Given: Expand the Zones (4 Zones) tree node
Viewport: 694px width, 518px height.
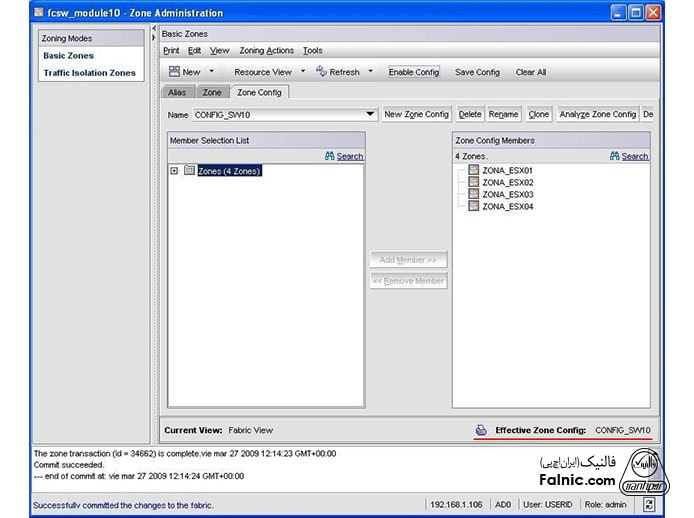Looking at the screenshot, I should 175,171.
